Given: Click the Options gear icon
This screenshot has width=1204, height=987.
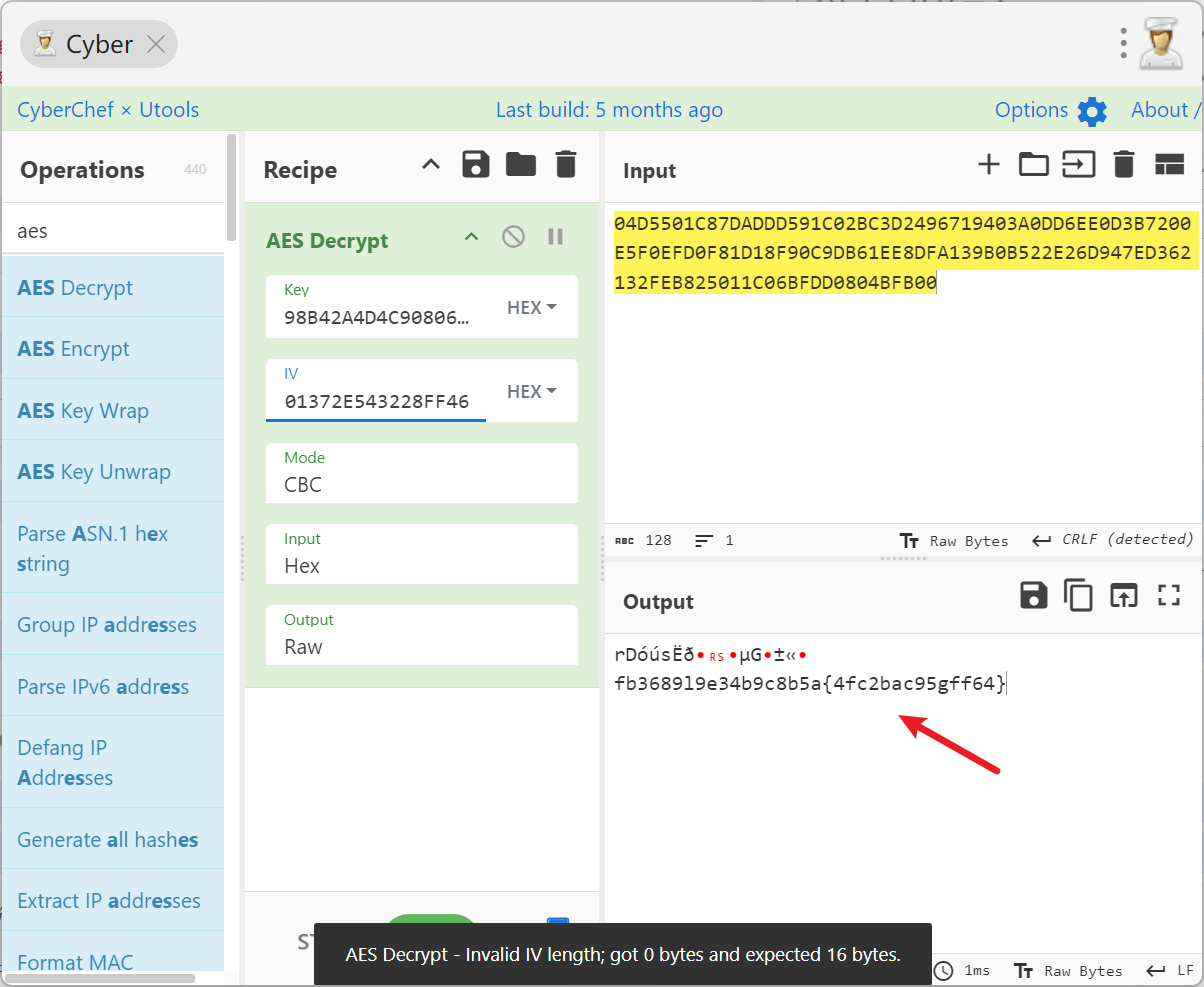Looking at the screenshot, I should click(x=1092, y=111).
